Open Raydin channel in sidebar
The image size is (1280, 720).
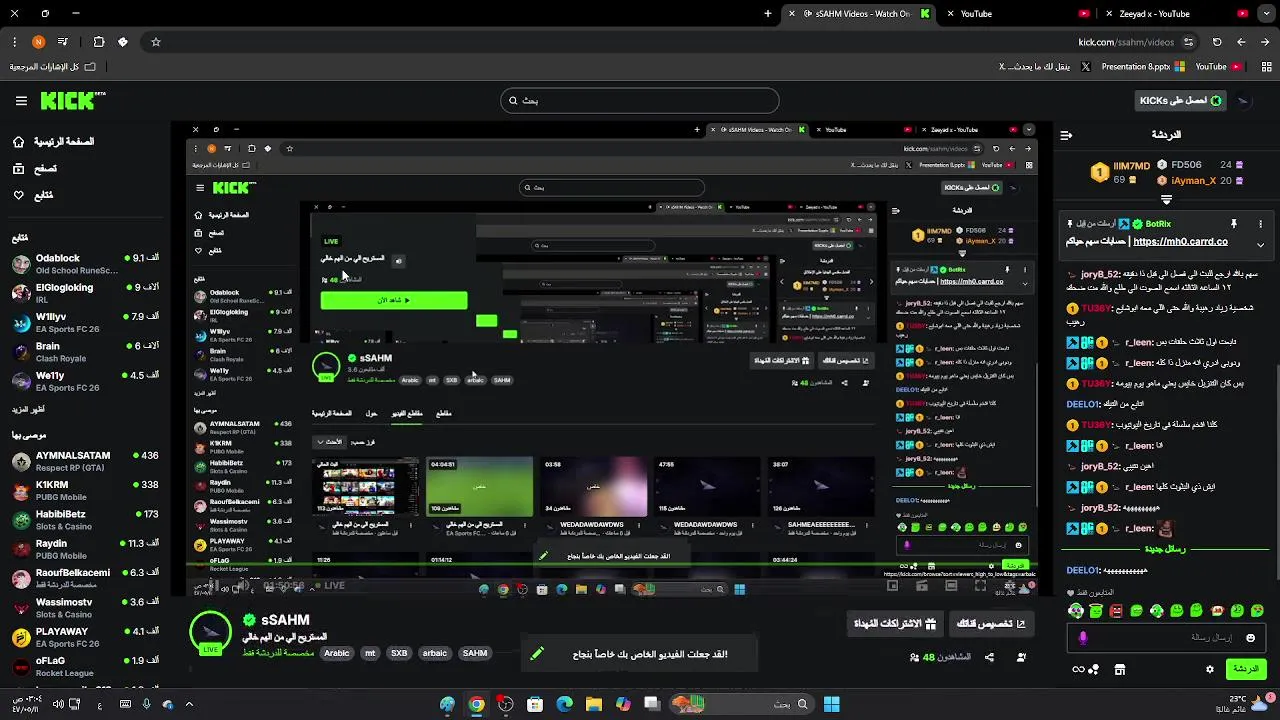click(85, 550)
